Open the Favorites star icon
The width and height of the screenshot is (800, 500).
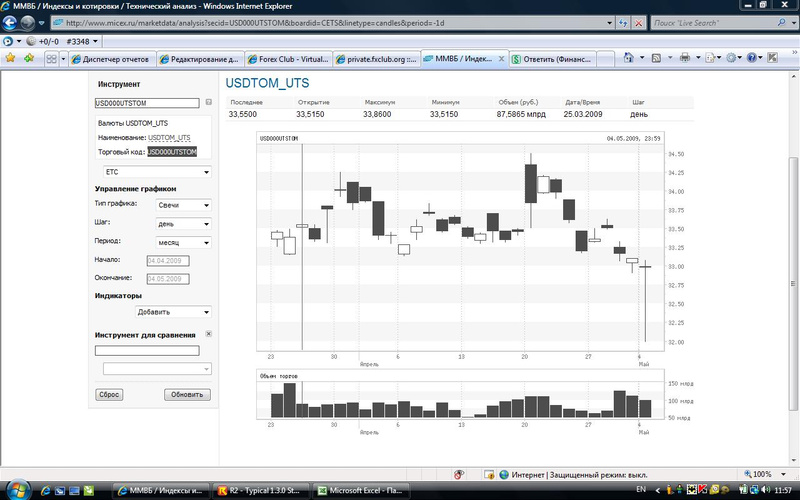click(12, 59)
